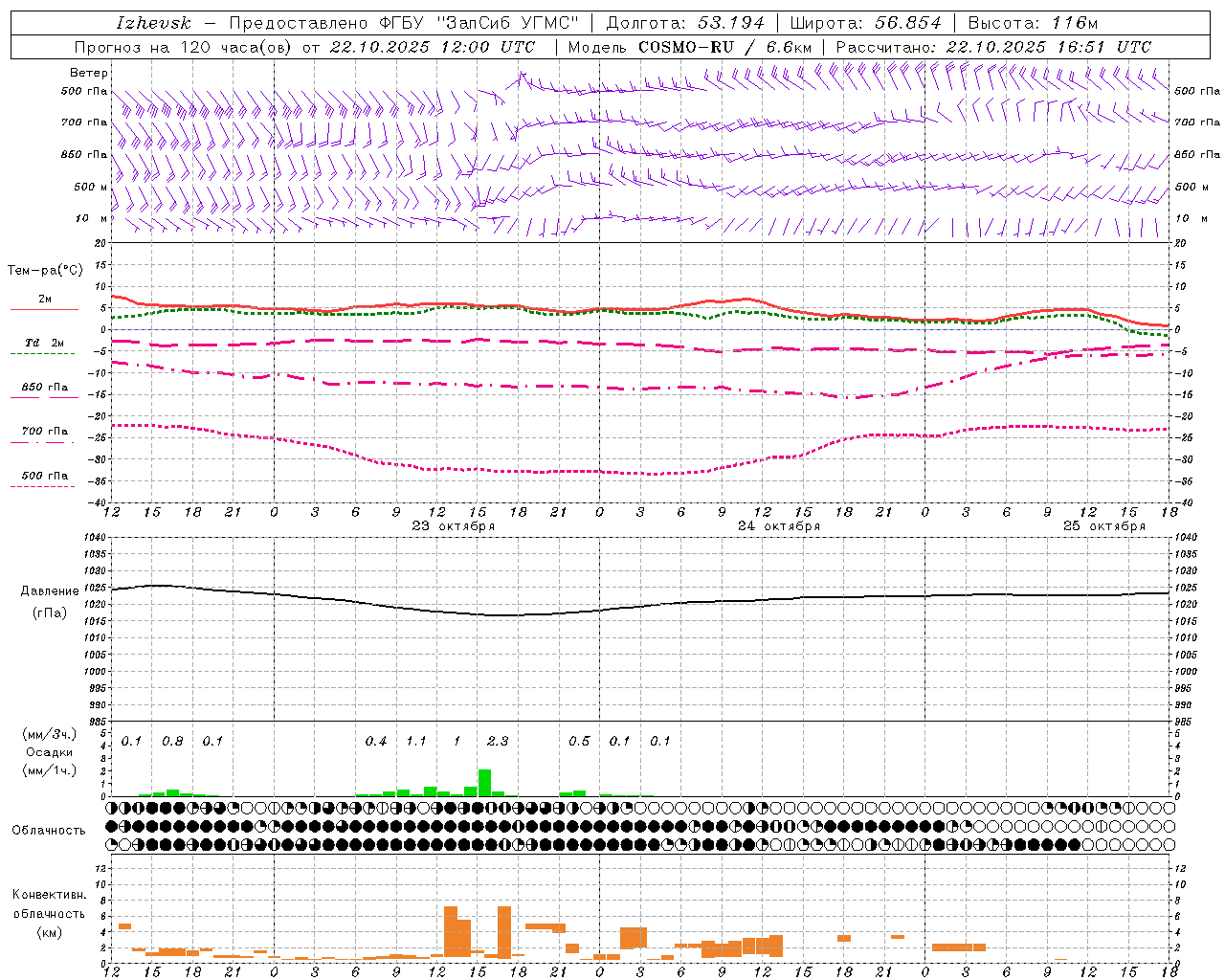The image size is (1225, 980).
Task: Click the 24 октября date label
Action: 778,525
